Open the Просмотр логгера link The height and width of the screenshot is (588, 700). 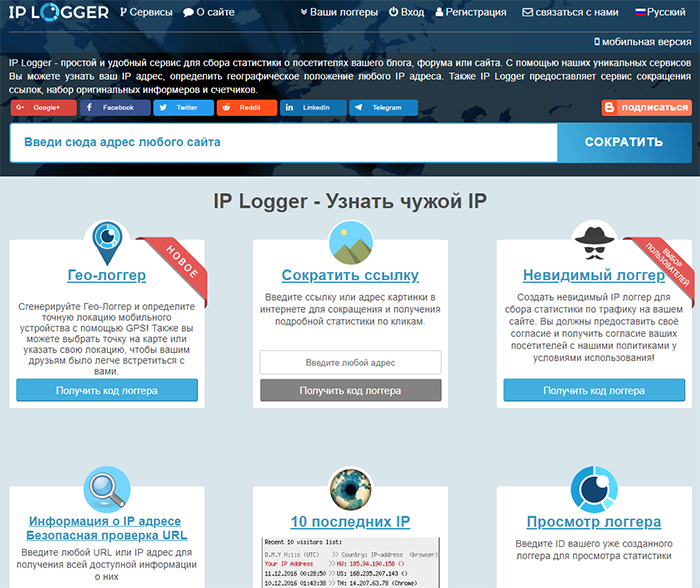coord(594,521)
